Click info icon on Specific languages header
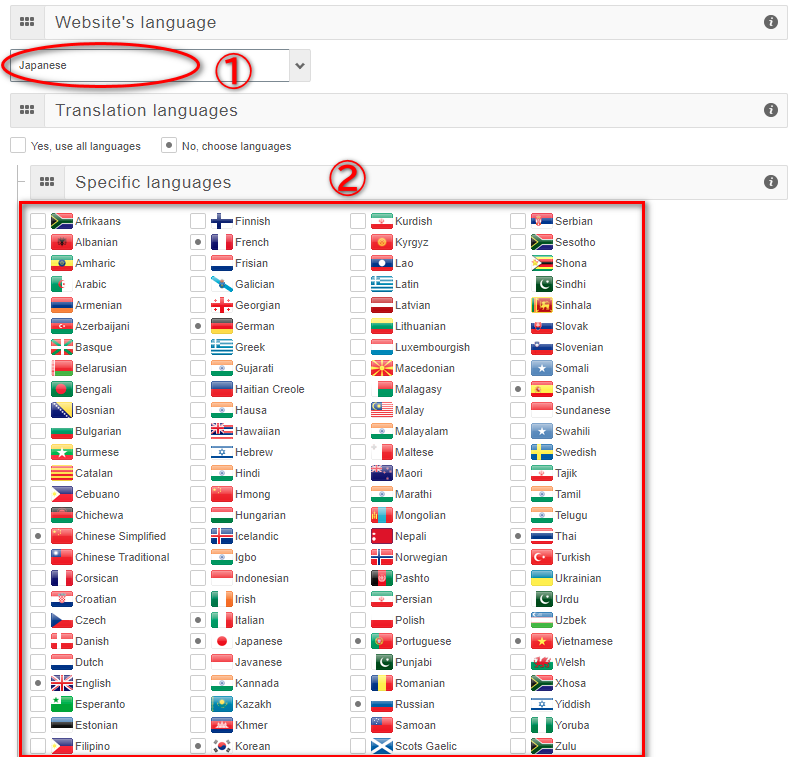This screenshot has width=797, height=757. (x=770, y=182)
